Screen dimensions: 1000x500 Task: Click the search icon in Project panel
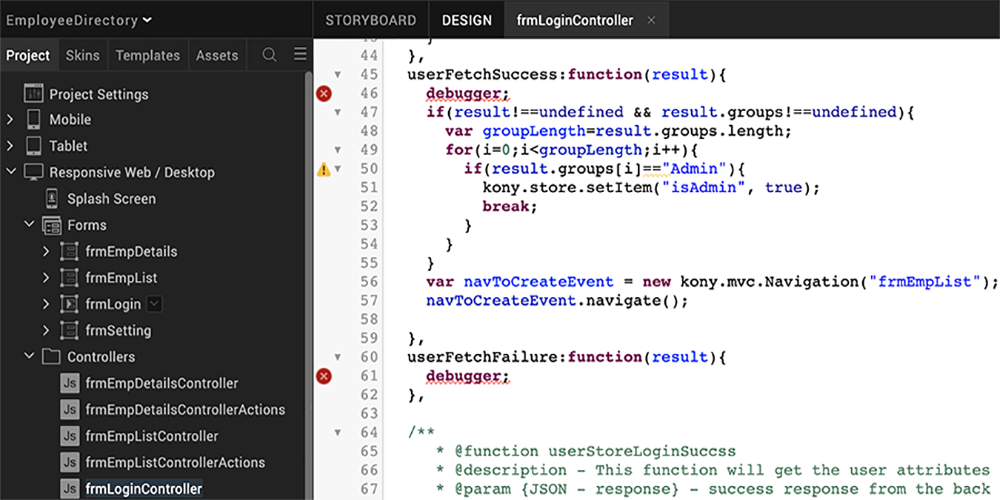(x=269, y=55)
